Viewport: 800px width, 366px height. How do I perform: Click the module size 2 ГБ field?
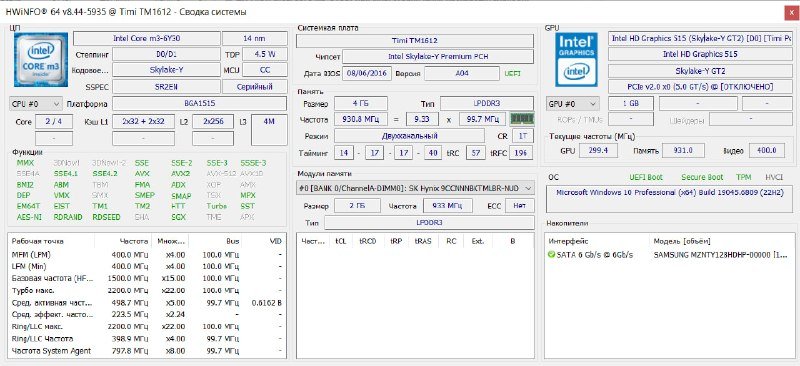tap(357, 206)
